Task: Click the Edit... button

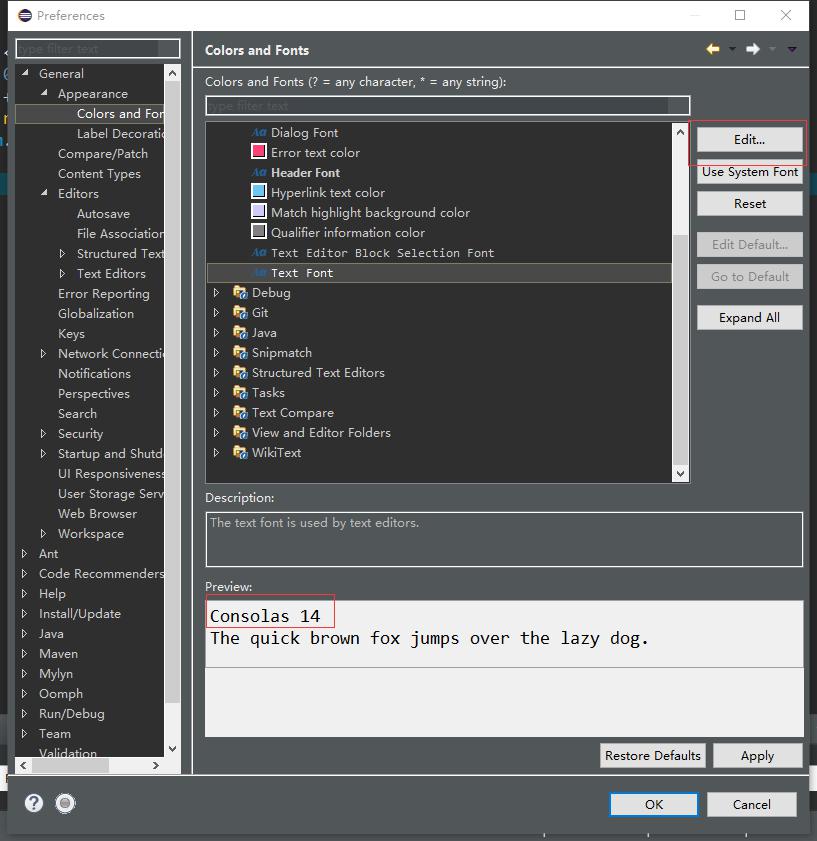Action: pyautogui.click(x=749, y=139)
